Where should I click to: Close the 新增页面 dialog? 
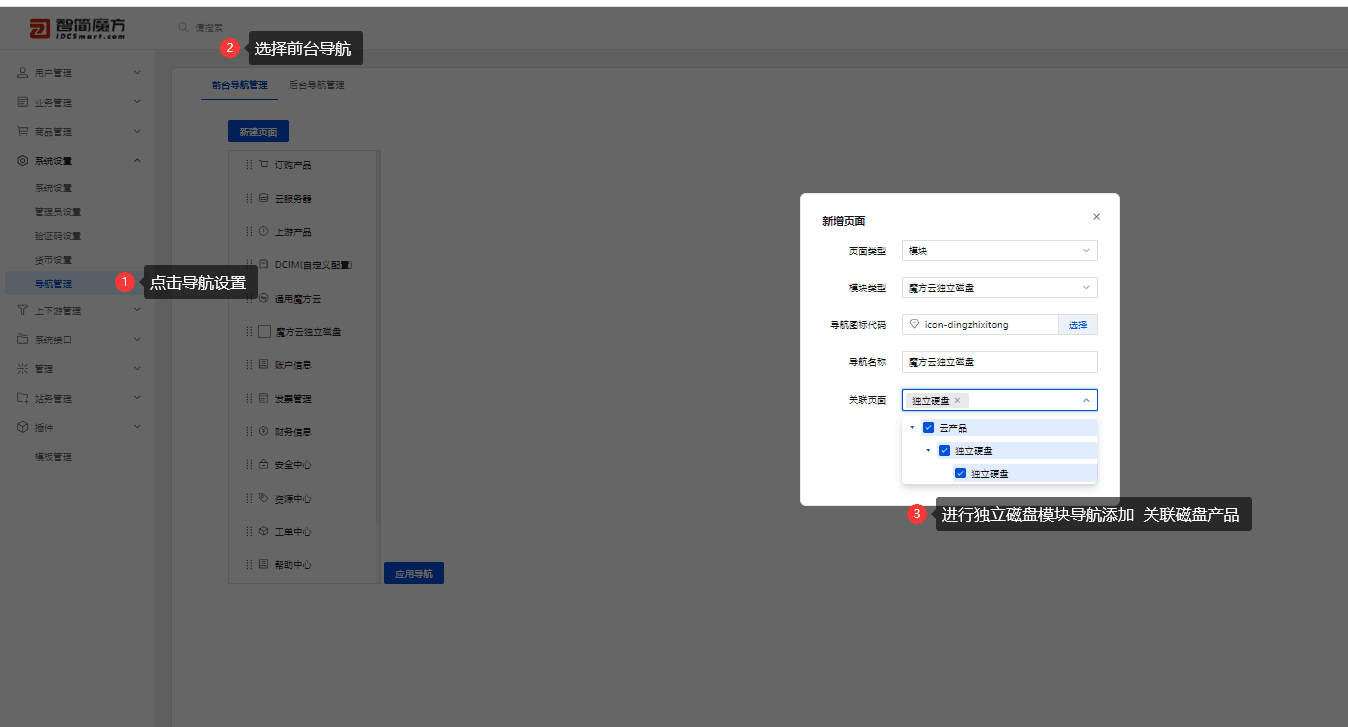click(1096, 217)
